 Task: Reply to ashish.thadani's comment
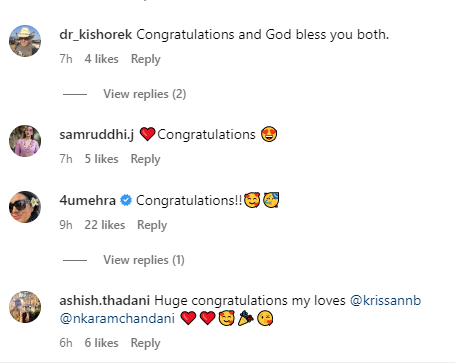[x=145, y=343]
